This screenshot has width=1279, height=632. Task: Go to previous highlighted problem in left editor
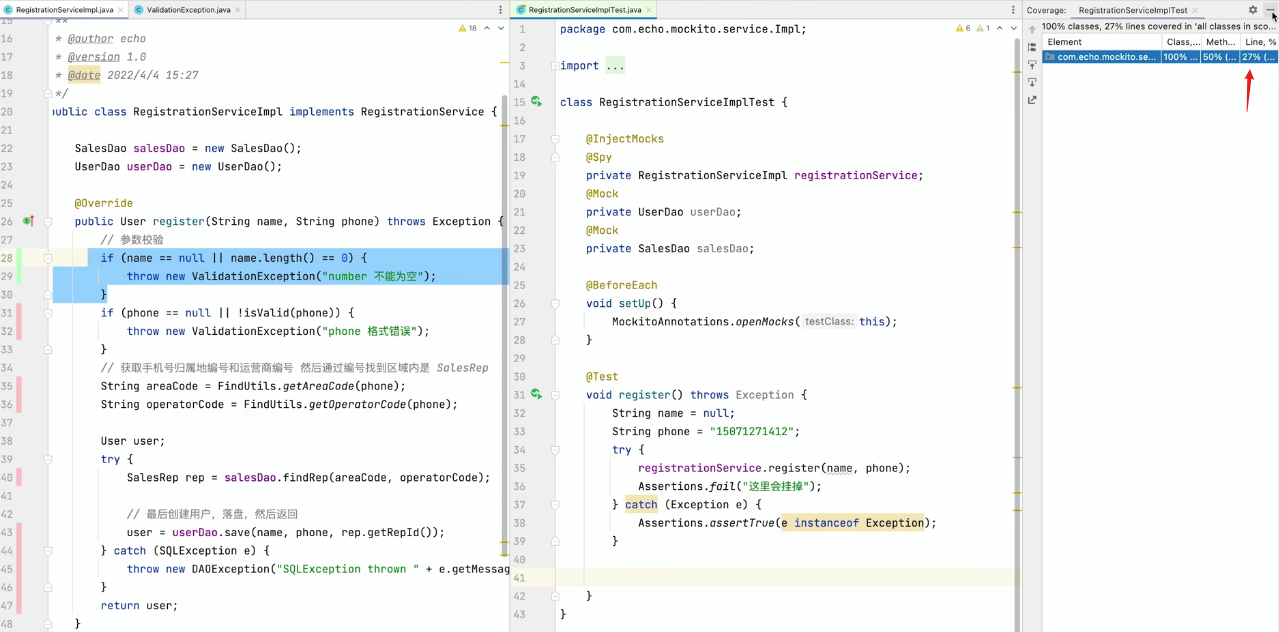pyautogui.click(x=487, y=28)
